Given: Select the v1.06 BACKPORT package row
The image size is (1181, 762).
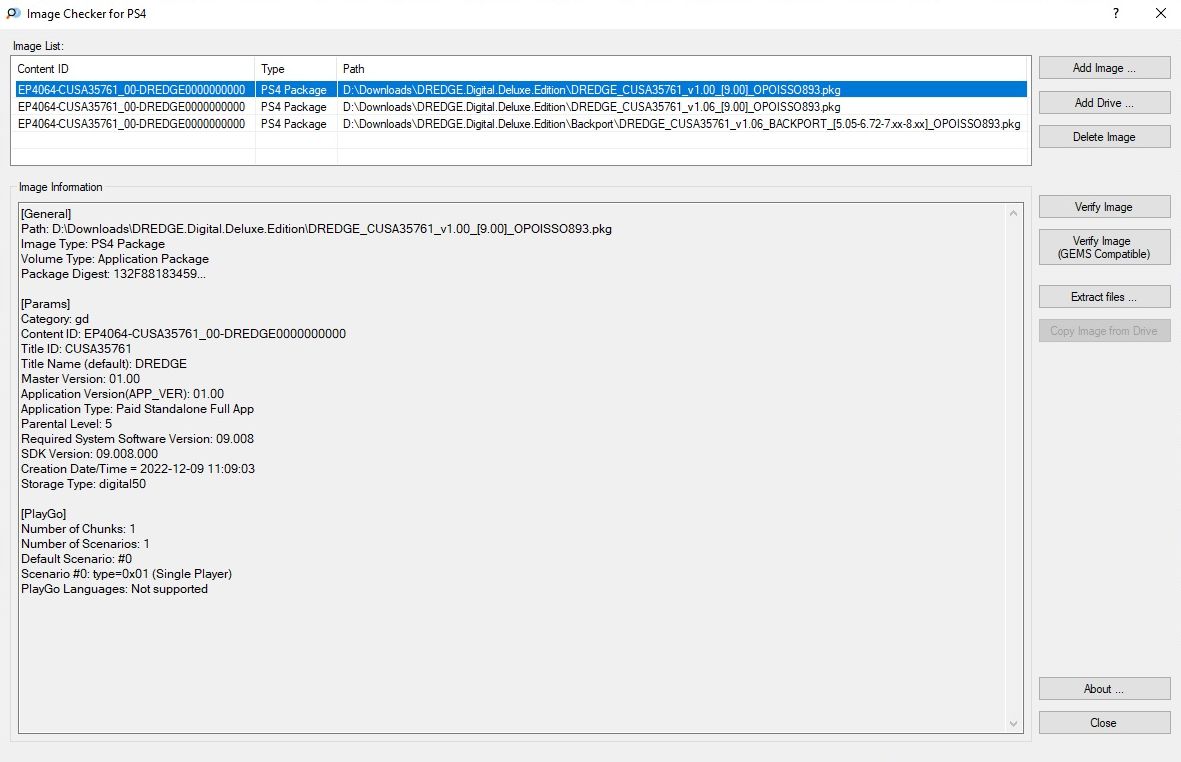Looking at the screenshot, I should coord(520,123).
